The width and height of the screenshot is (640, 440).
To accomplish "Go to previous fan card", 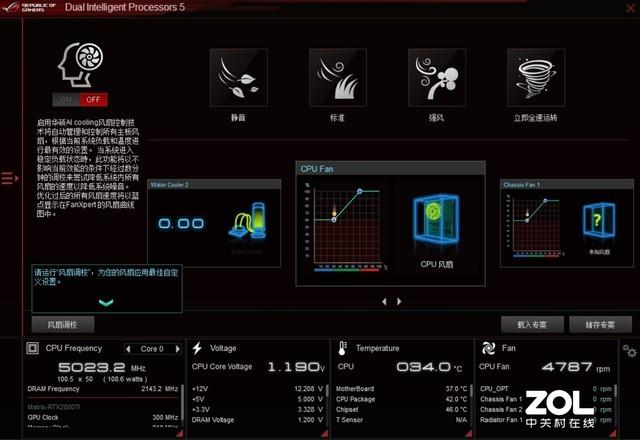I will coord(384,302).
